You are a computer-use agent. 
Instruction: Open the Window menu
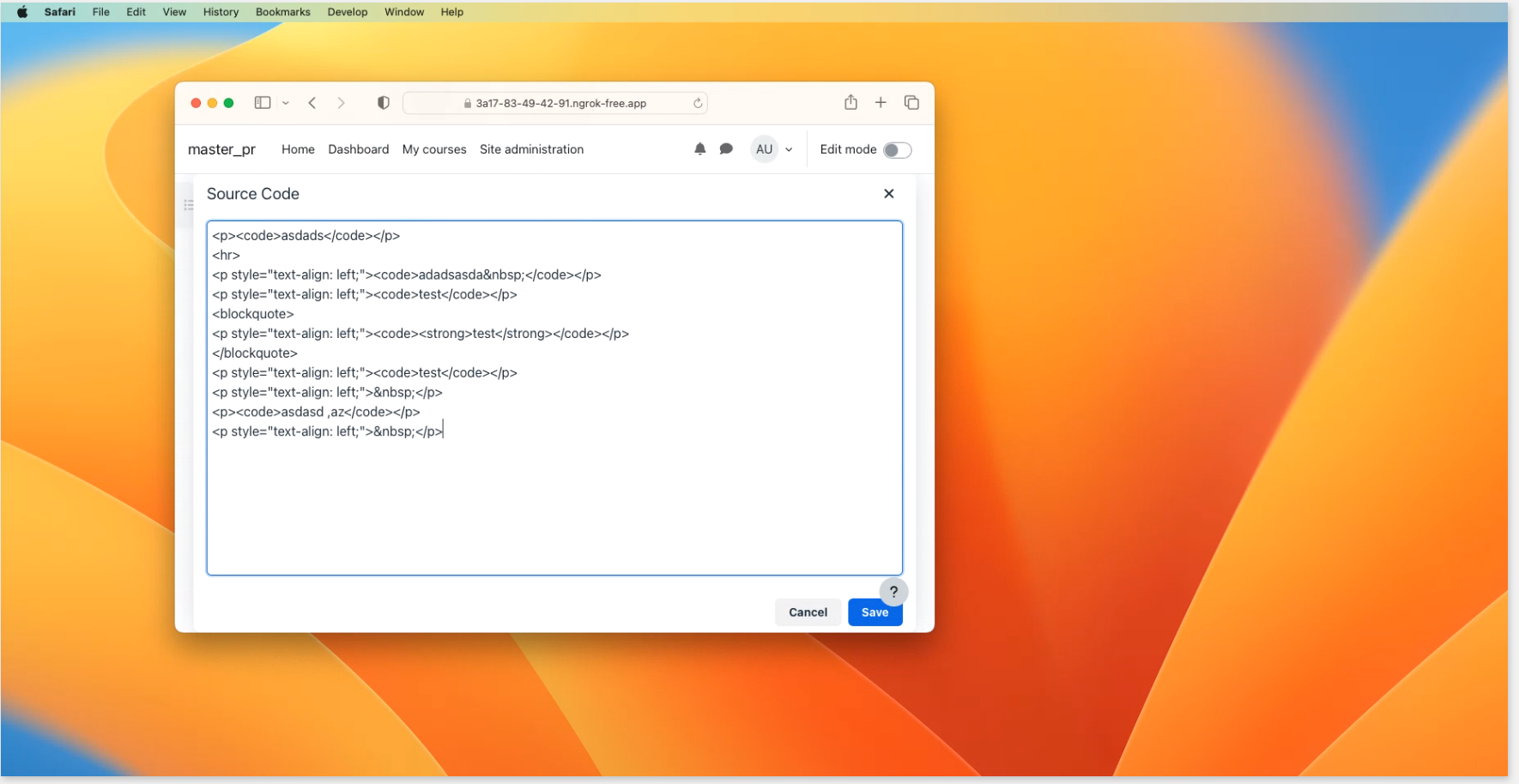tap(404, 12)
